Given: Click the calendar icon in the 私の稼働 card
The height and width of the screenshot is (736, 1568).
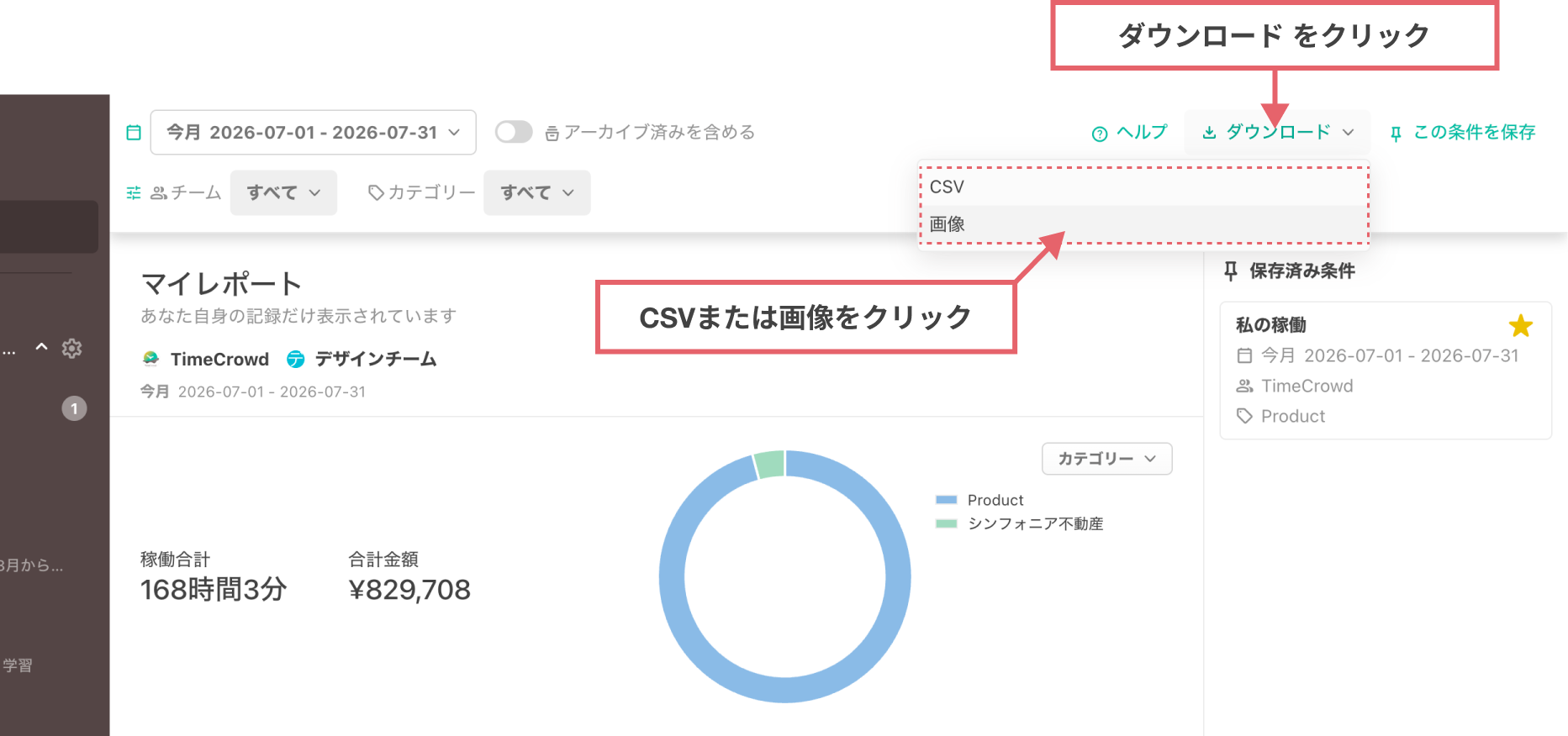Looking at the screenshot, I should pyautogui.click(x=1244, y=355).
